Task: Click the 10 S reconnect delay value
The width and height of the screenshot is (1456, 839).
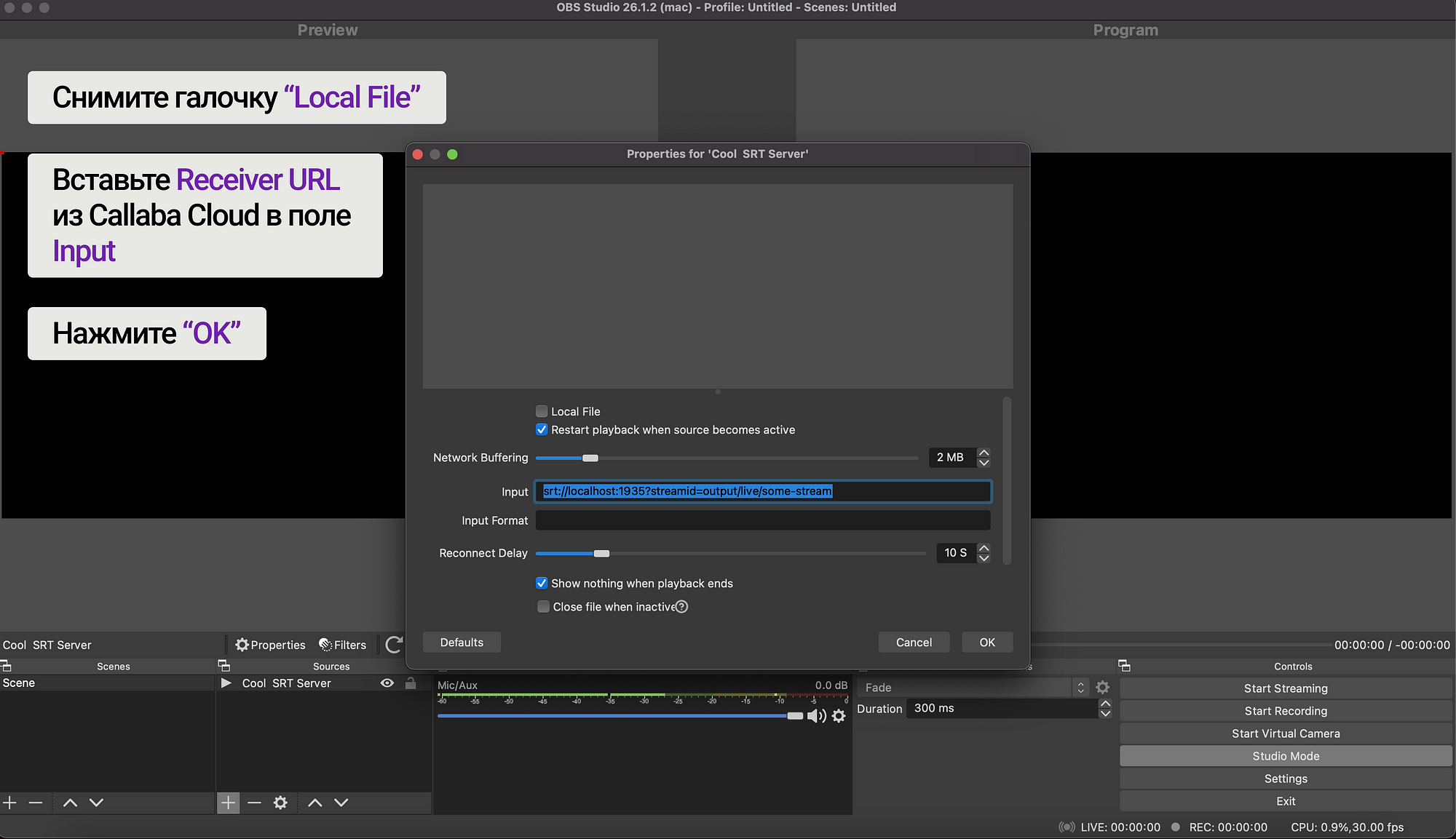Action: [x=956, y=553]
